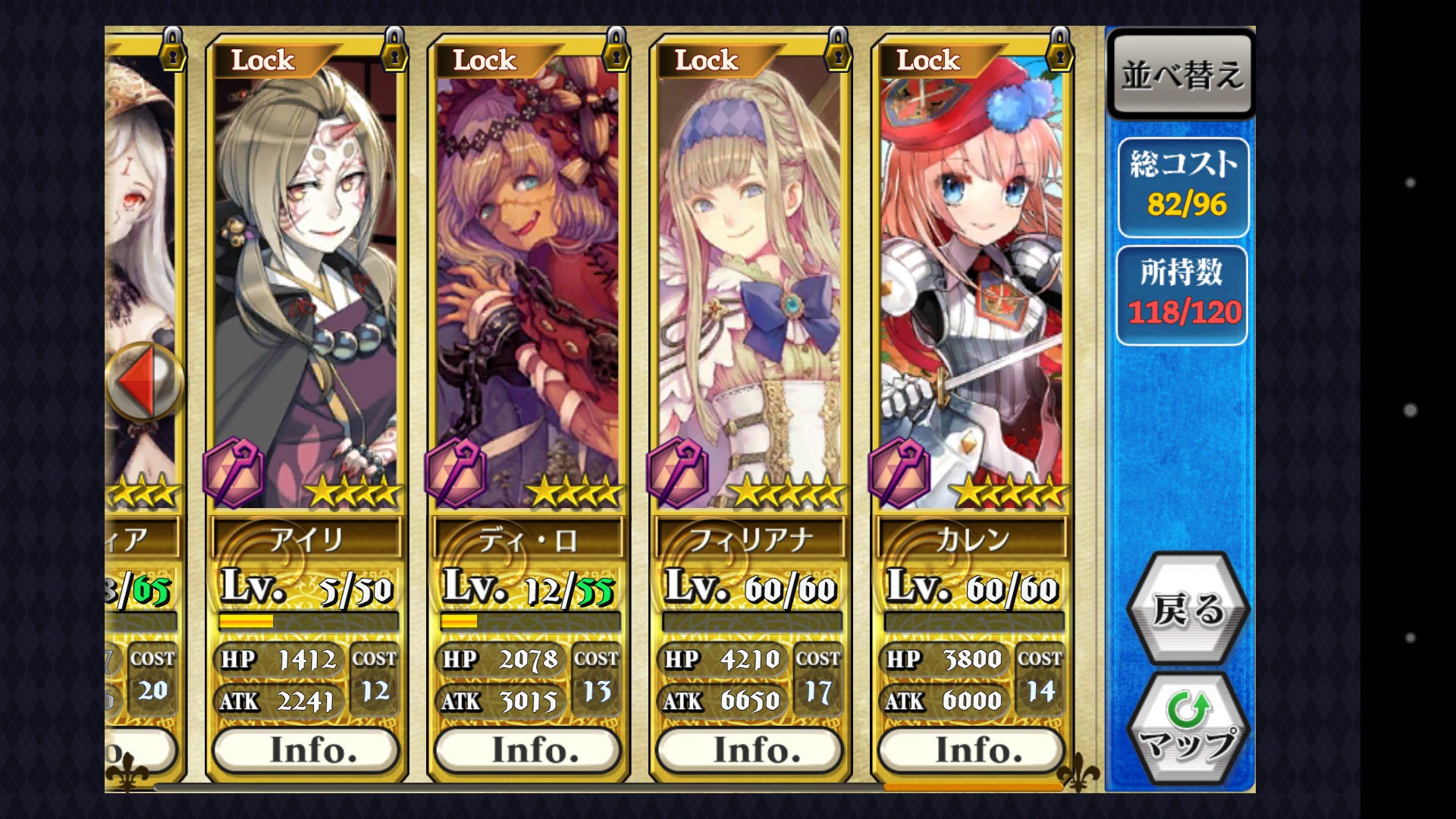Viewport: 1456px width, 819px height.
Task: Tap the staff class icon on ディ・ロ
Action: (x=456, y=472)
